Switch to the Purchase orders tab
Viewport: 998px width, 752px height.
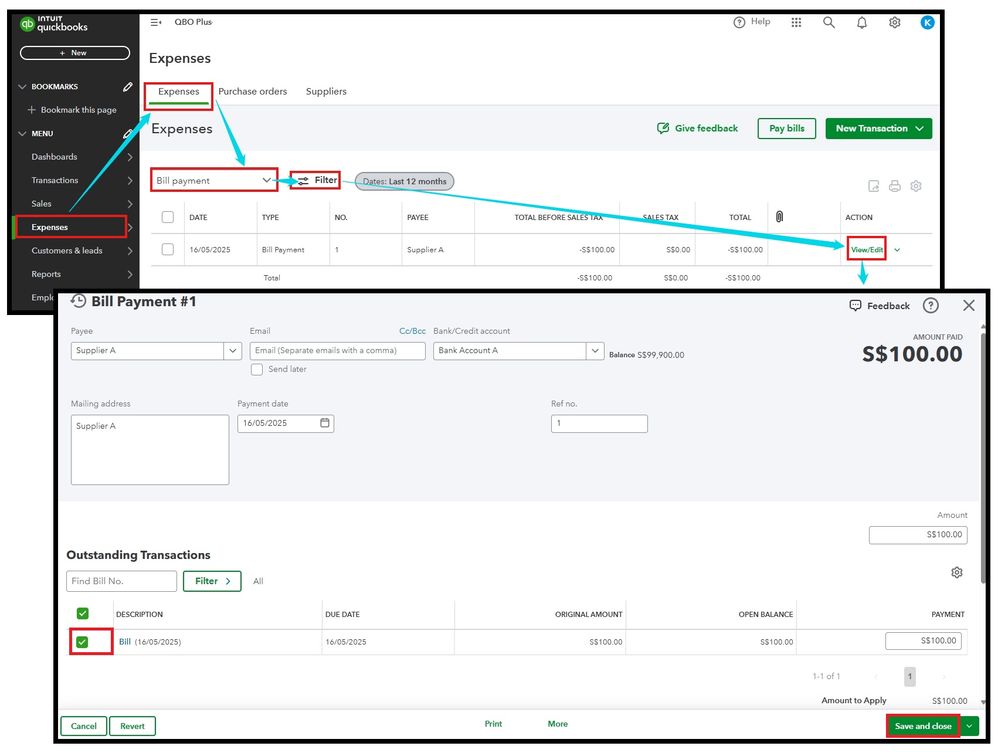tap(253, 92)
